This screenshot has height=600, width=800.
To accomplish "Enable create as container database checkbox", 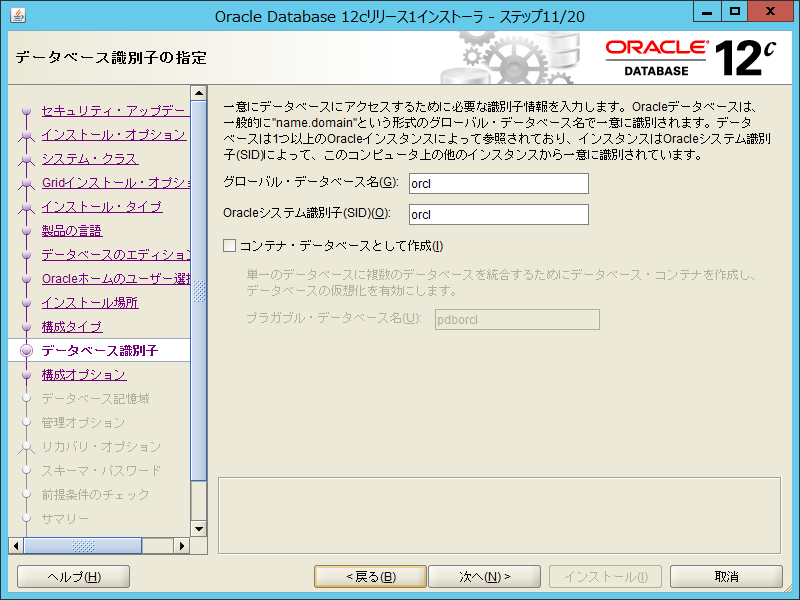I will pos(230,246).
